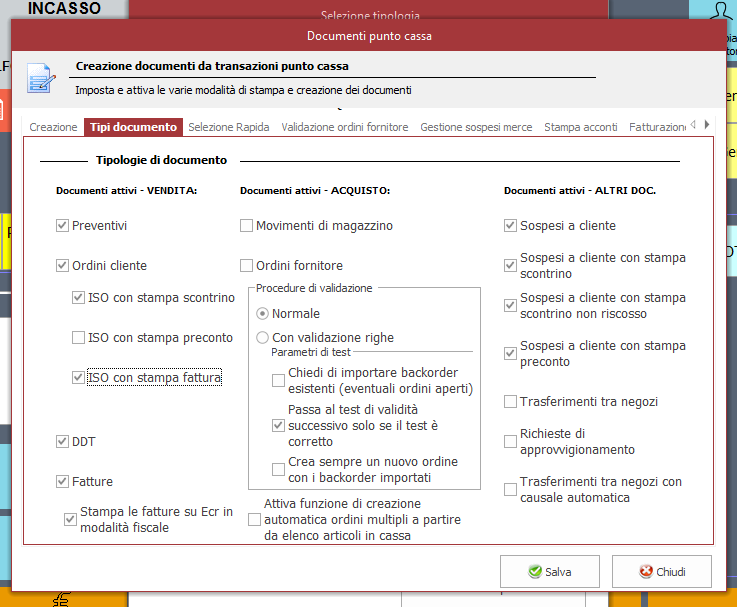Check Richieste di approvvigionamento option
The height and width of the screenshot is (607, 737).
point(511,442)
